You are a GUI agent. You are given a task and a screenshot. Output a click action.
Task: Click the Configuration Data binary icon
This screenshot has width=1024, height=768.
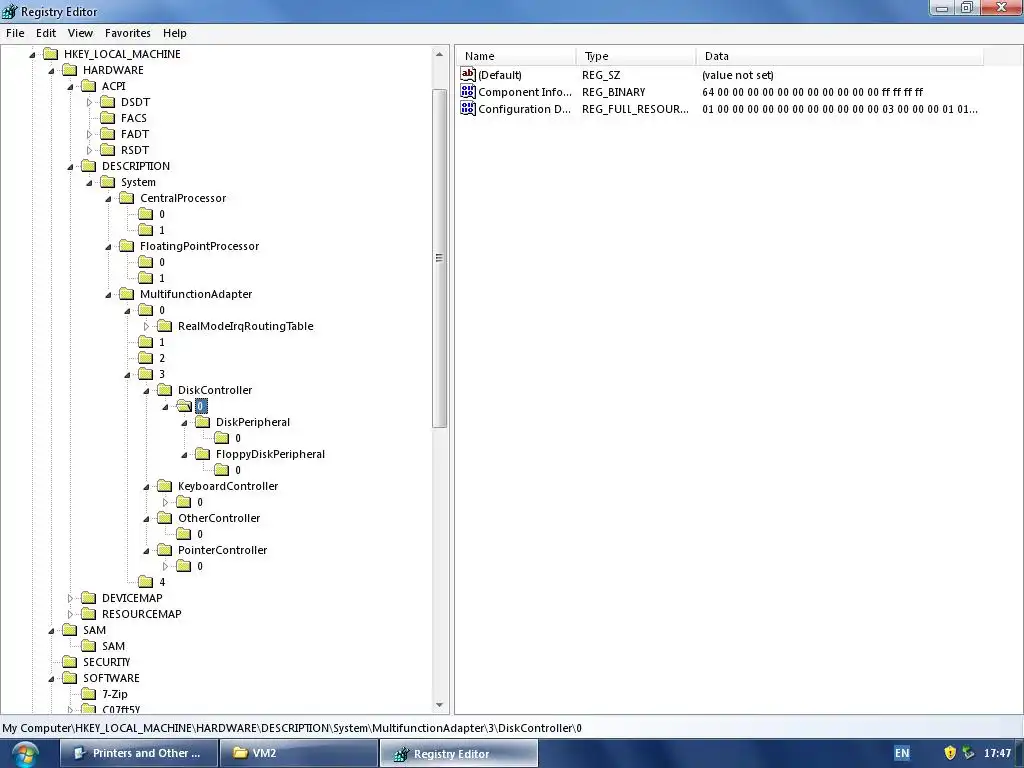(468, 108)
